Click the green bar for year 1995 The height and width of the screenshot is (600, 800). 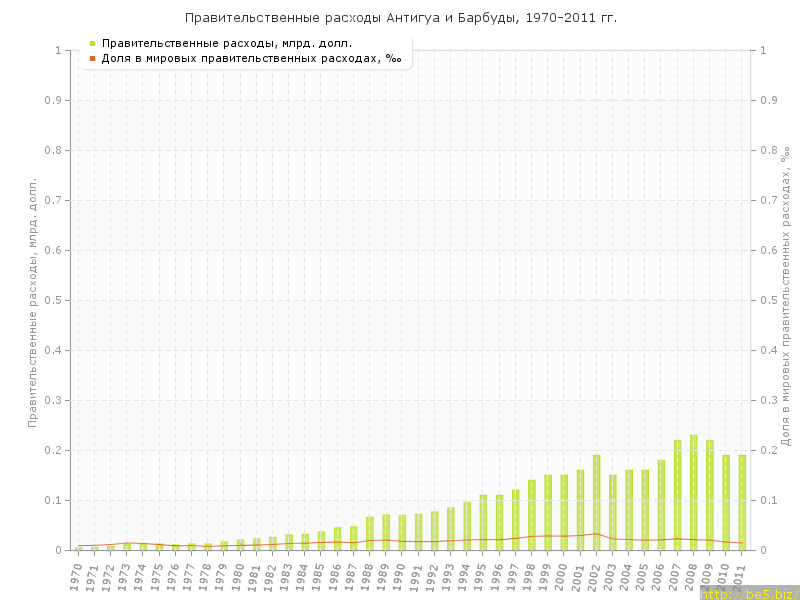pyautogui.click(x=483, y=522)
